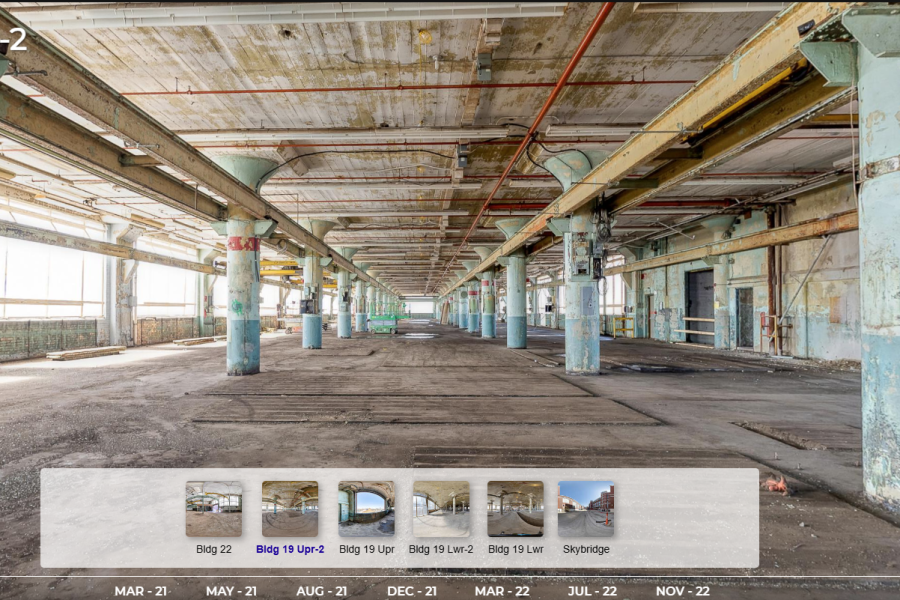Click the highlighted Bldg 19 Upr-2 label
Image resolution: width=900 pixels, height=600 pixels.
tap(290, 549)
